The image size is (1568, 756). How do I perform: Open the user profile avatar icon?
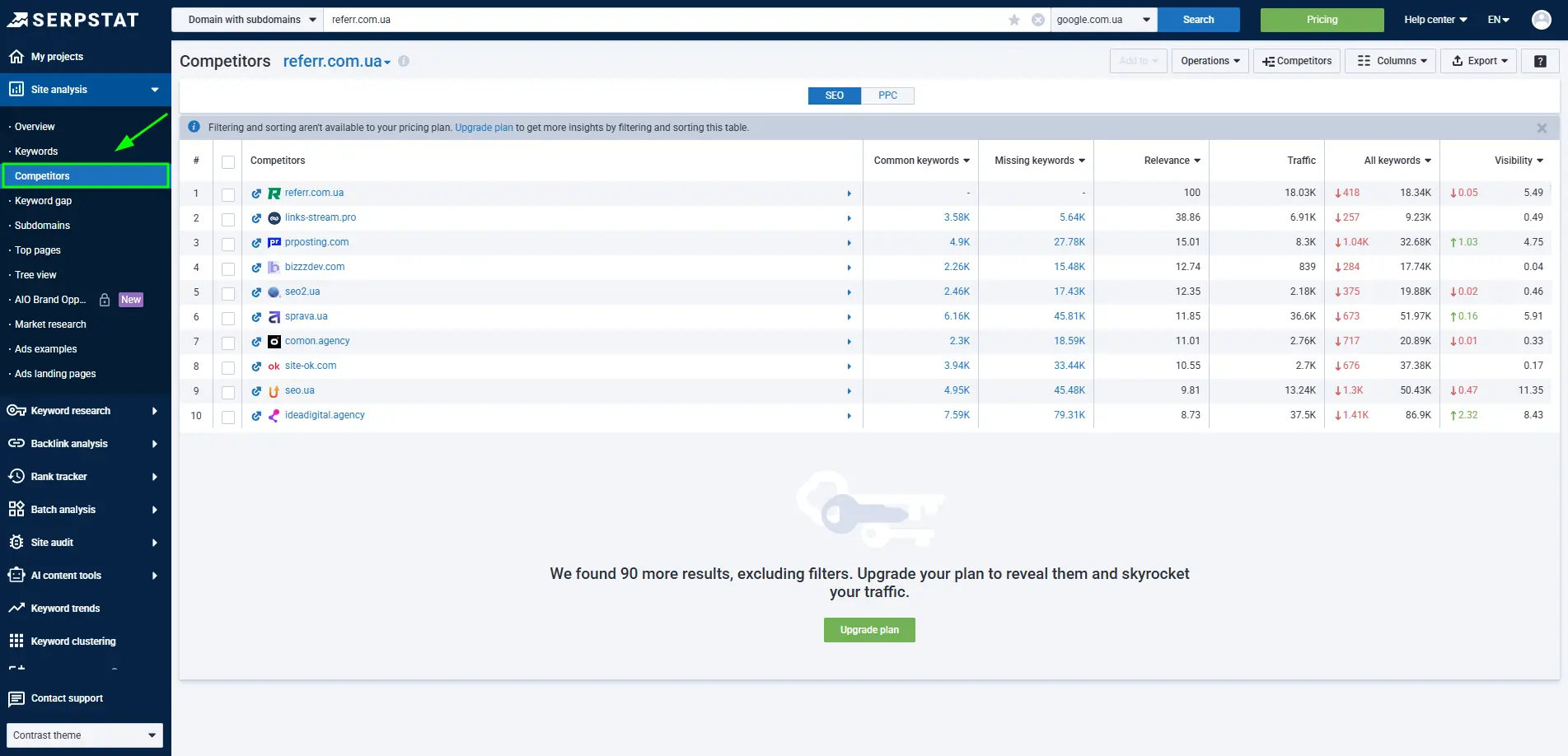click(x=1541, y=20)
